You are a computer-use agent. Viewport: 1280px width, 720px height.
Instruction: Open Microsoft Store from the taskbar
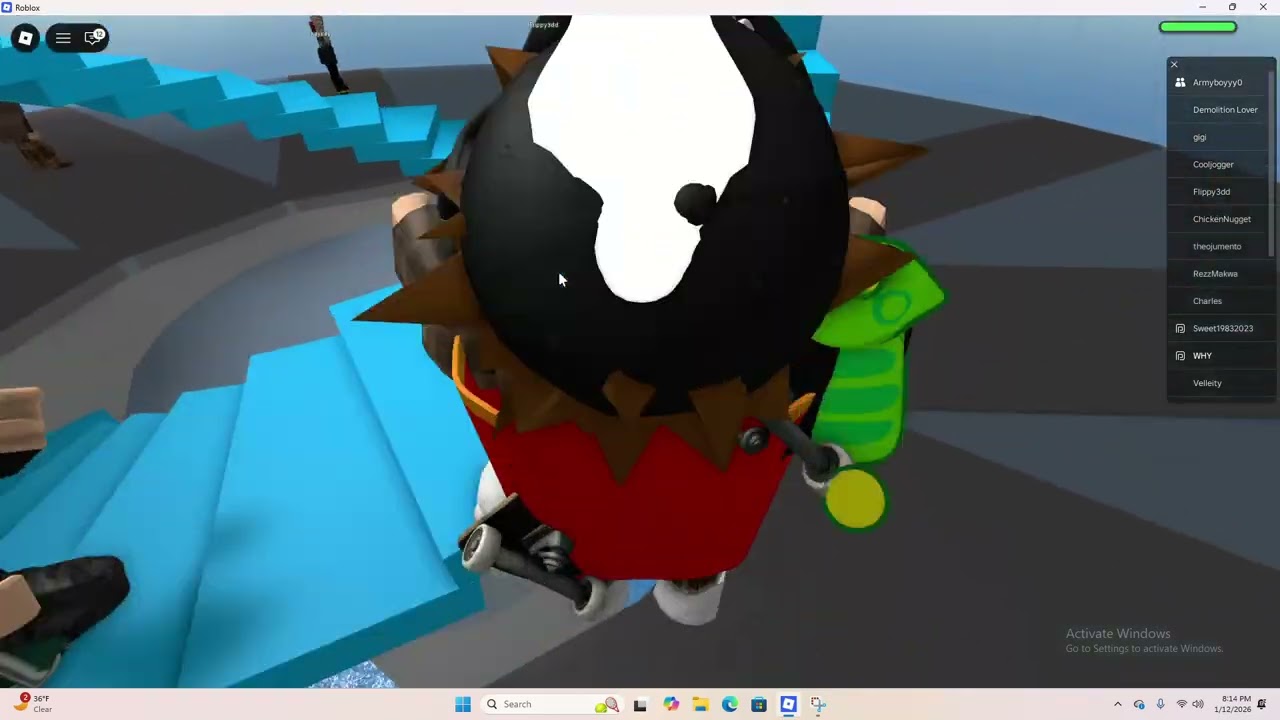[759, 704]
